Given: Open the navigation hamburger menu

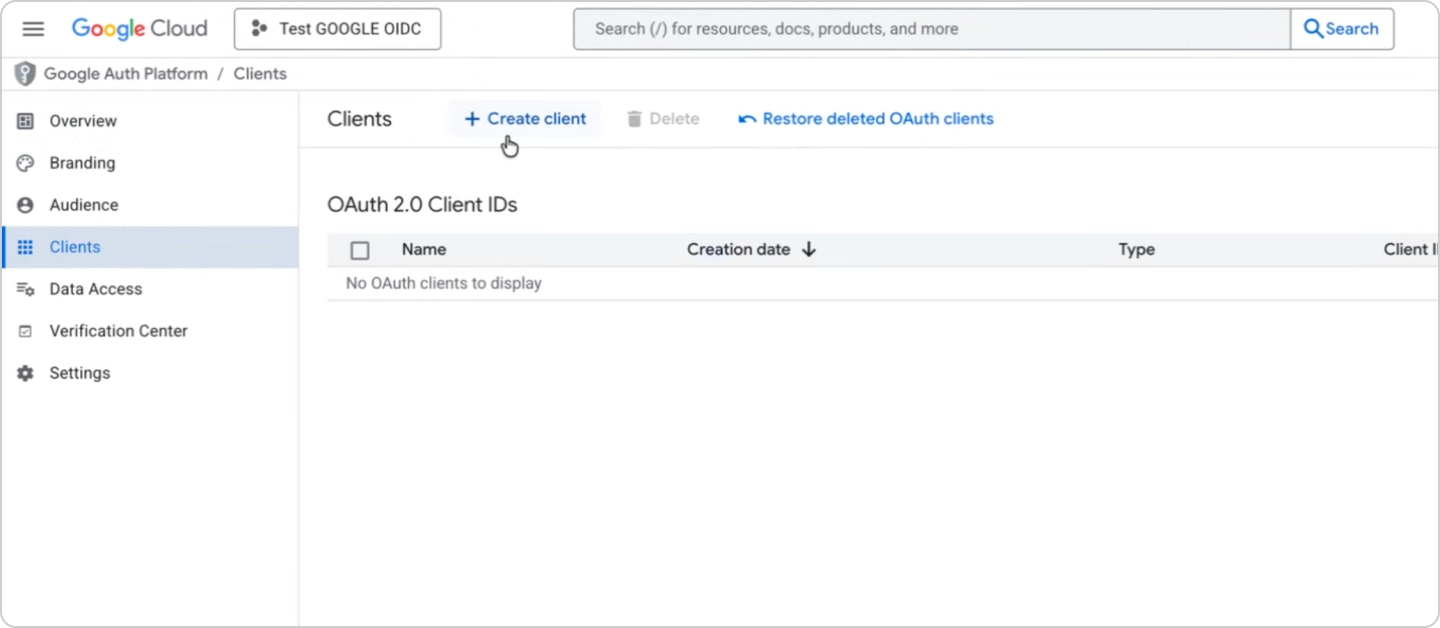Looking at the screenshot, I should [33, 28].
